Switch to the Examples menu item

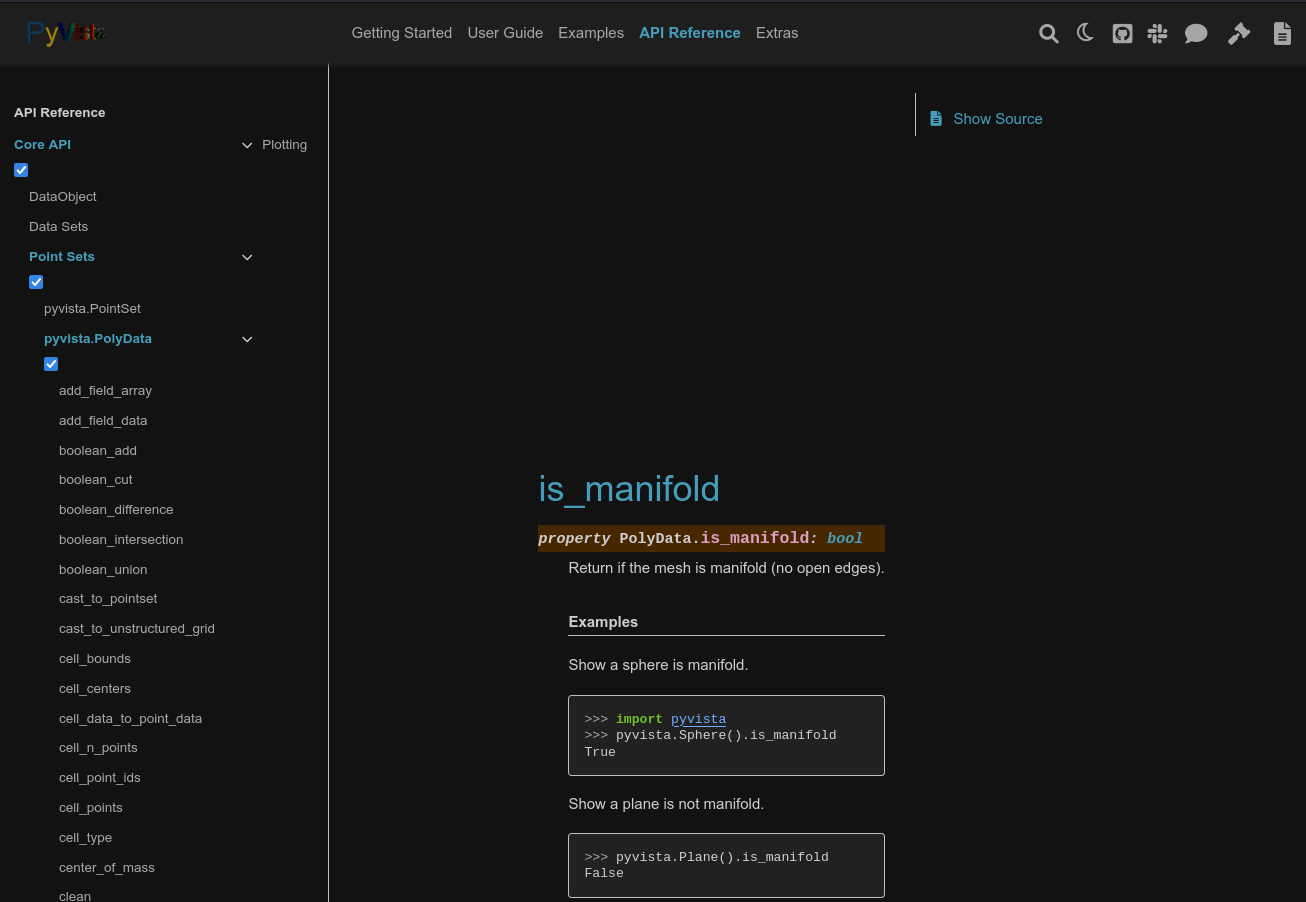[x=591, y=33]
